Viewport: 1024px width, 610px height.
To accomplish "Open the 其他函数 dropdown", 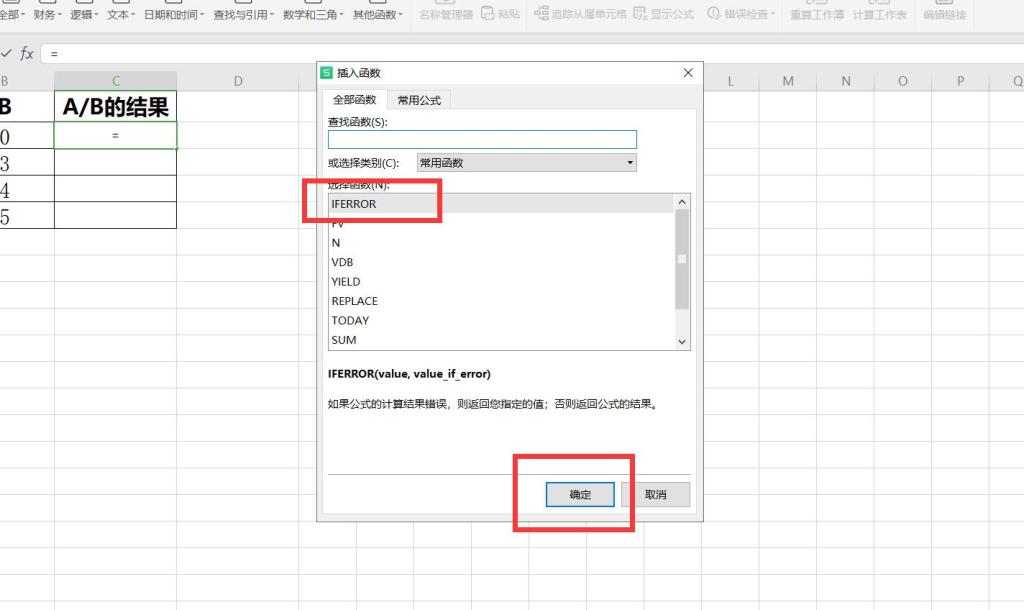I will point(374,14).
